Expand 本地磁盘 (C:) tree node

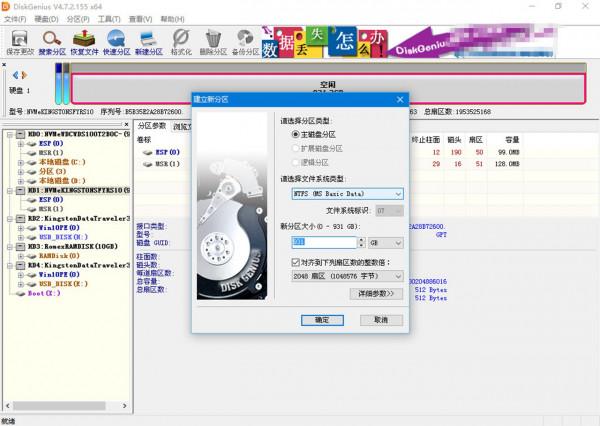[21, 162]
